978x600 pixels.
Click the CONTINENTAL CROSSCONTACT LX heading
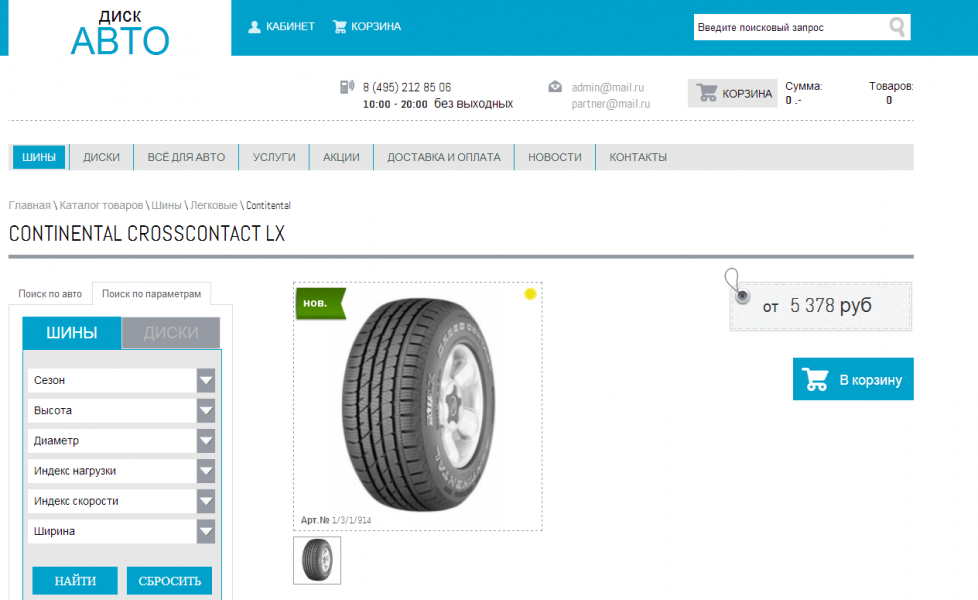(147, 234)
